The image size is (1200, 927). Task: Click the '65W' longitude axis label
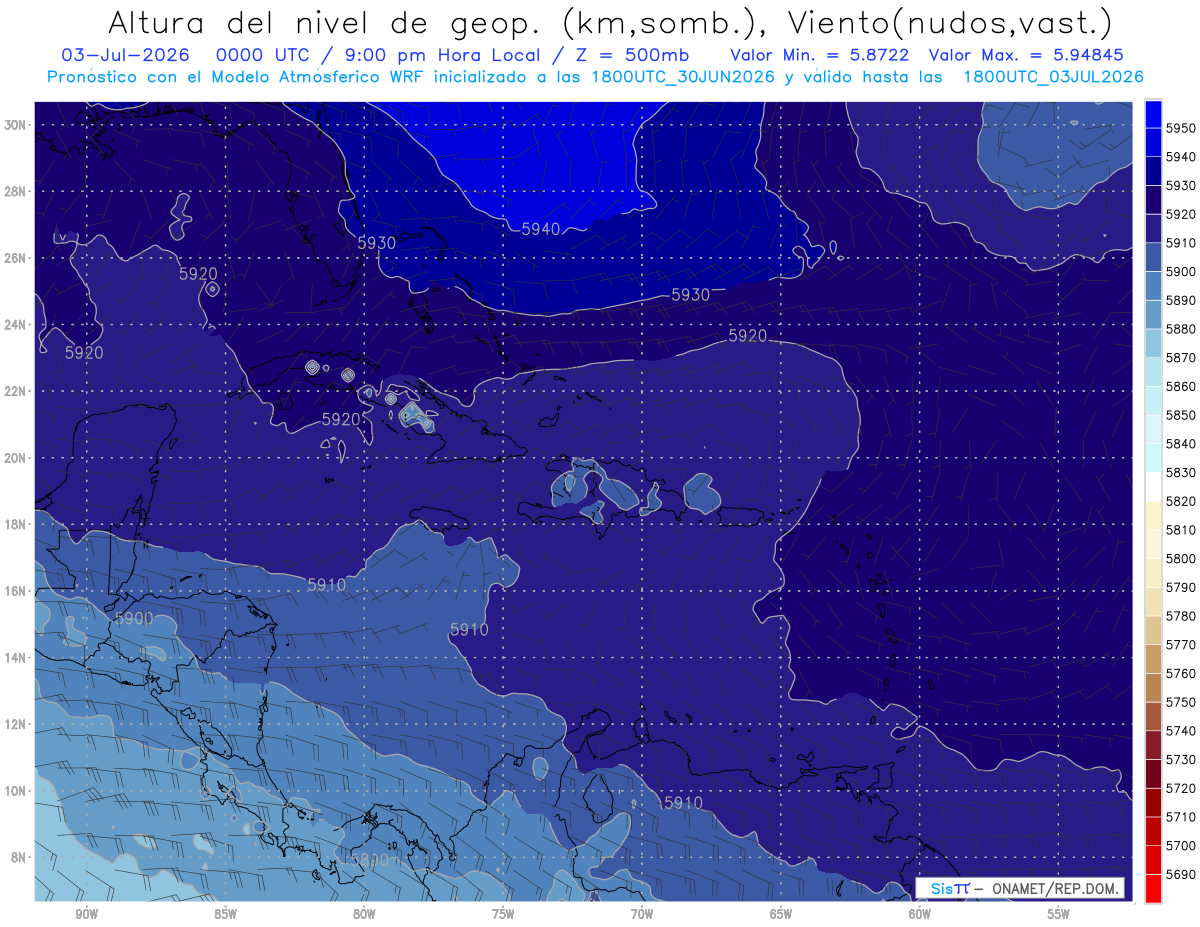(781, 915)
